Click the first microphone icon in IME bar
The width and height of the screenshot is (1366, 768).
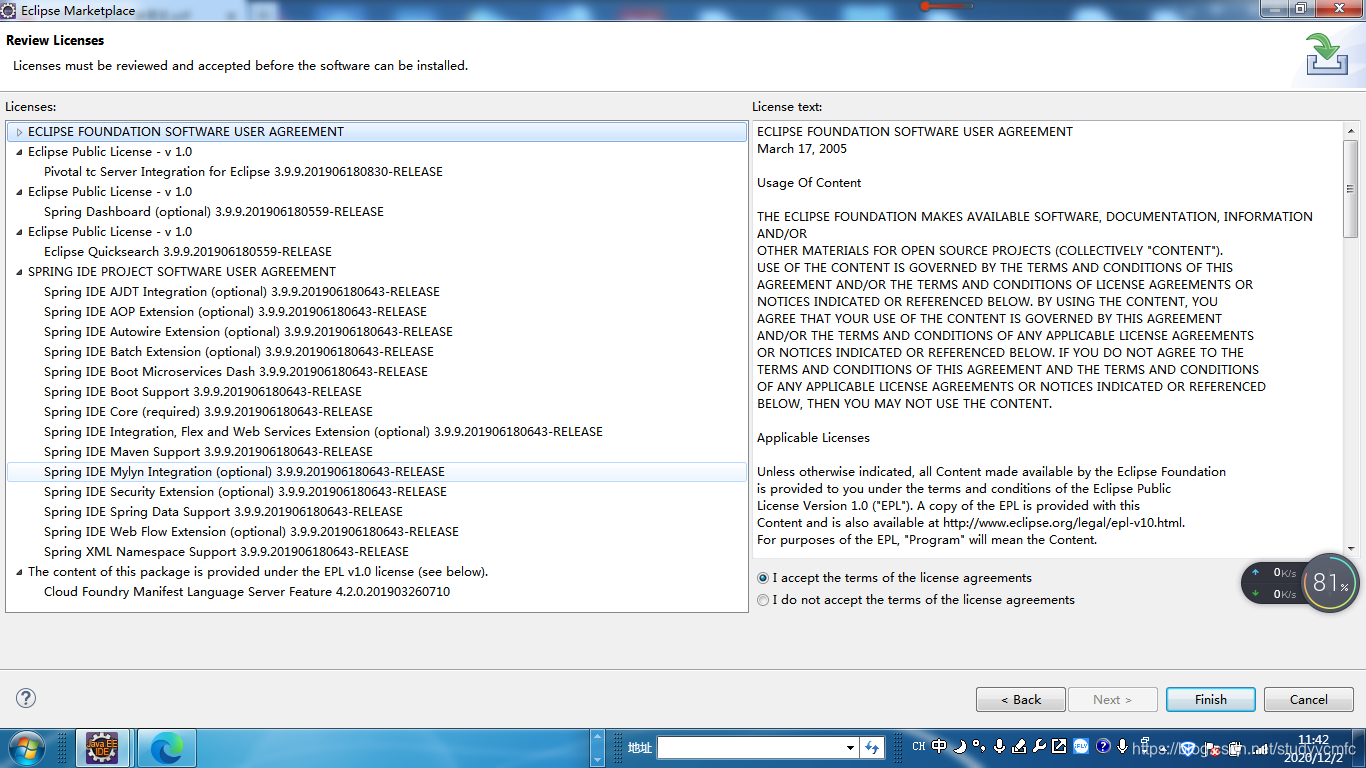click(998, 746)
